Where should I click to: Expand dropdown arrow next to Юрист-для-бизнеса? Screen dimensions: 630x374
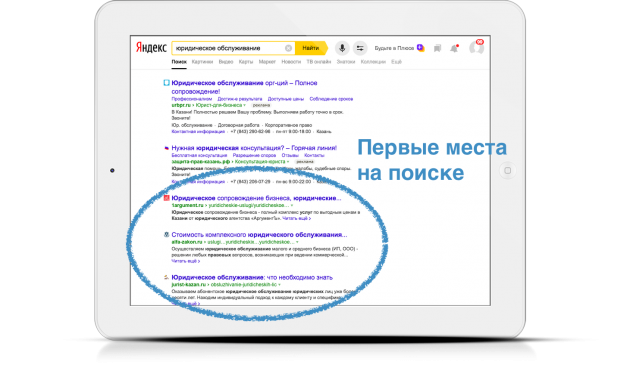point(244,105)
